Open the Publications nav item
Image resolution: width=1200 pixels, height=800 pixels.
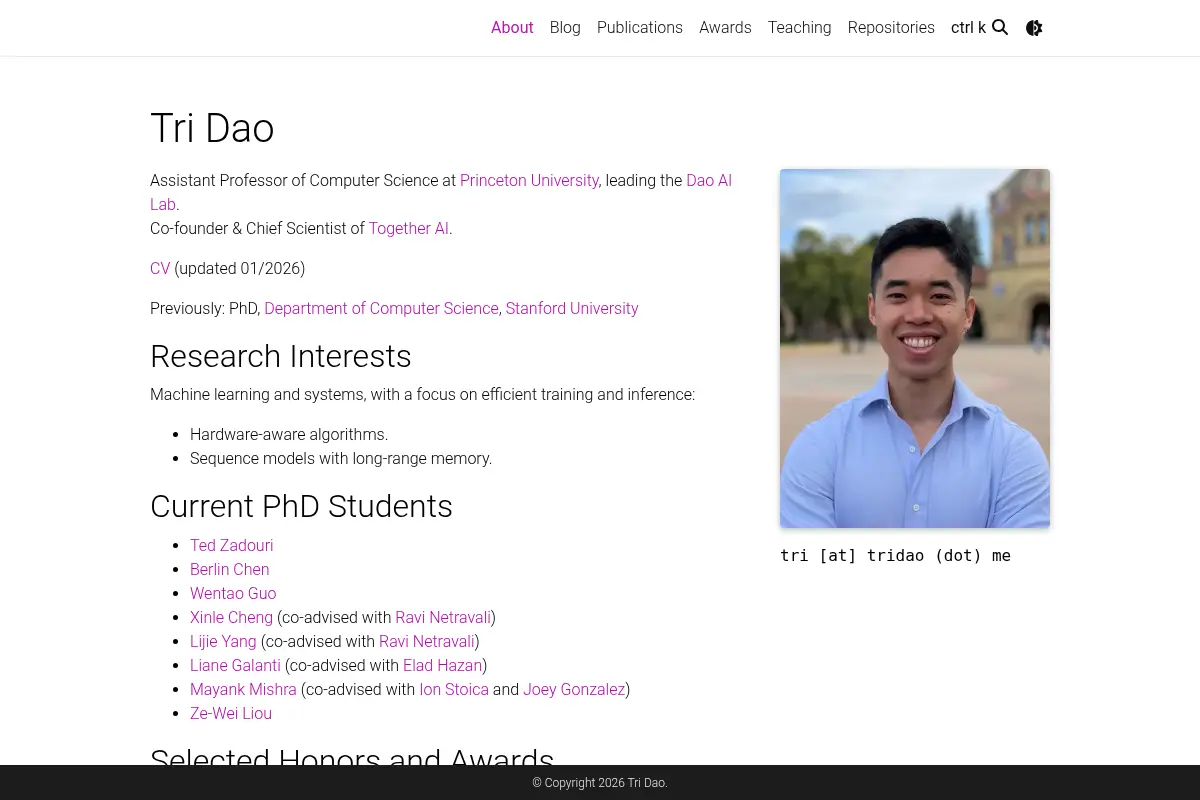[x=640, y=28]
